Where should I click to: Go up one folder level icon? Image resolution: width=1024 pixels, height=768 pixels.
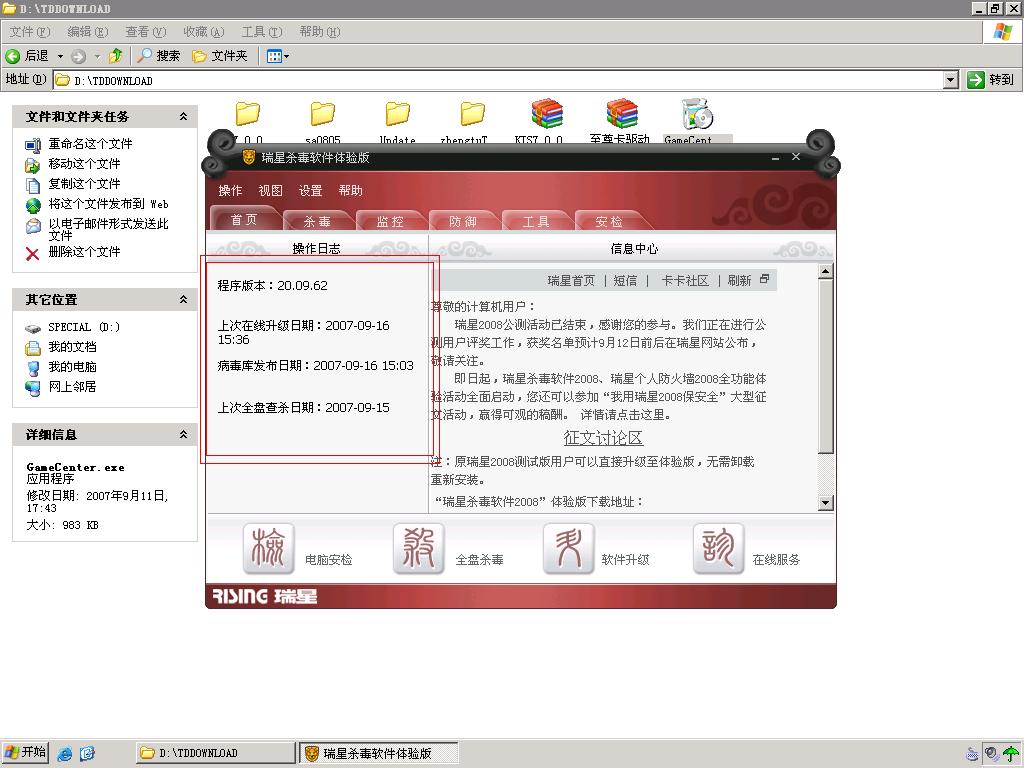click(x=116, y=56)
